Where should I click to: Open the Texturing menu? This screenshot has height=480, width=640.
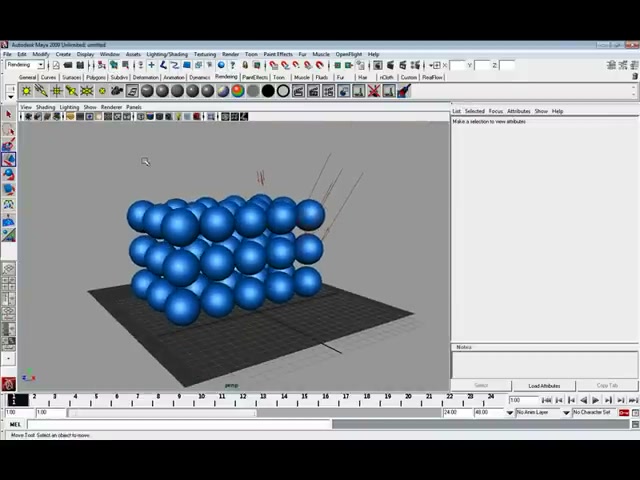click(x=205, y=54)
